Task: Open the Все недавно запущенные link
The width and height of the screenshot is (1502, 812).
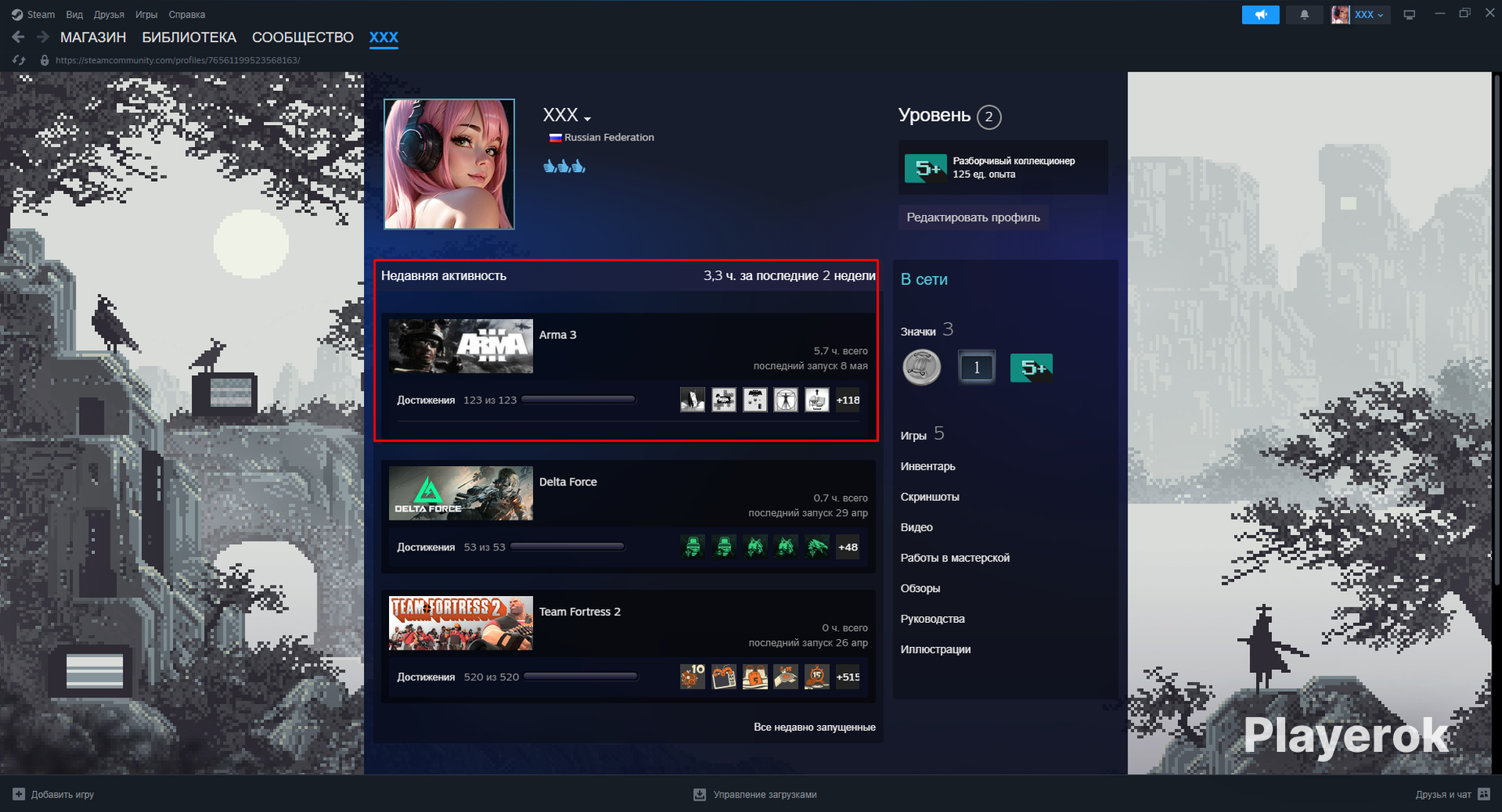Action: pyautogui.click(x=815, y=727)
